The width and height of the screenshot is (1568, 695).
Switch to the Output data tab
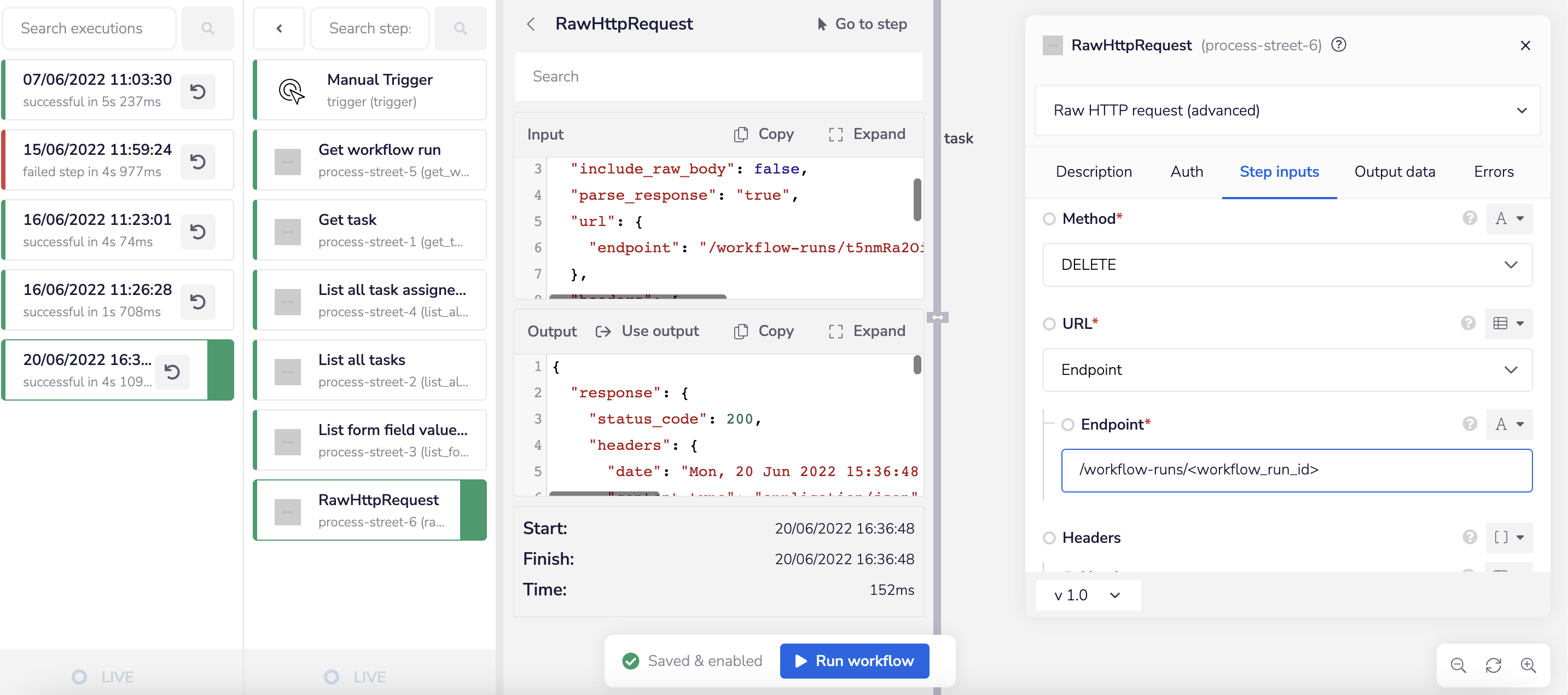(1395, 171)
